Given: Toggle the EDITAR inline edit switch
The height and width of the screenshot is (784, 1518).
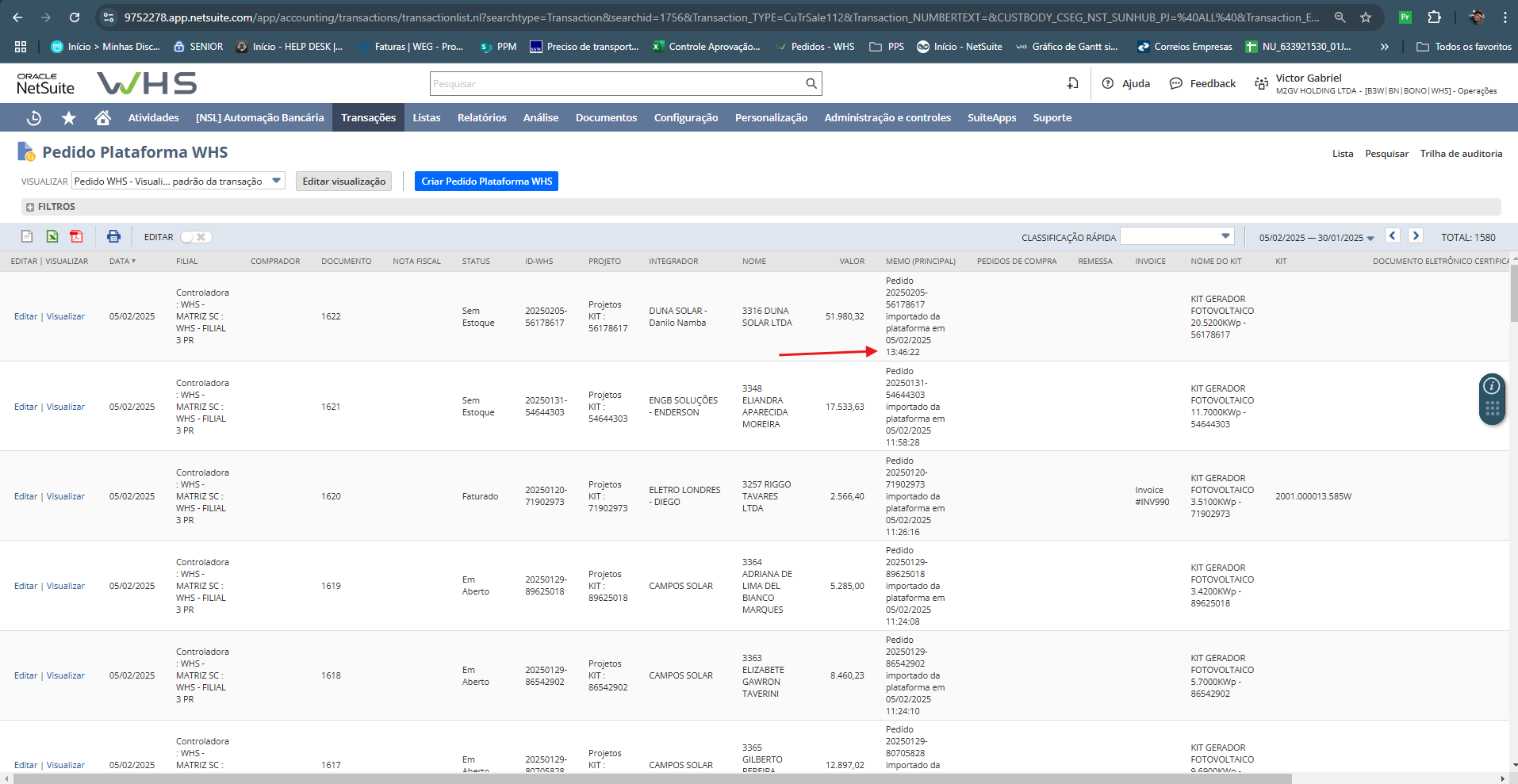Looking at the screenshot, I should point(195,237).
